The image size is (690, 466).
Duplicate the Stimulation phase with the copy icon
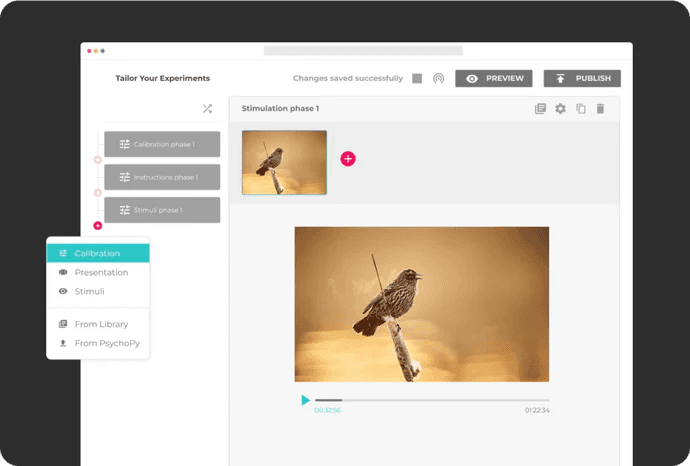581,109
